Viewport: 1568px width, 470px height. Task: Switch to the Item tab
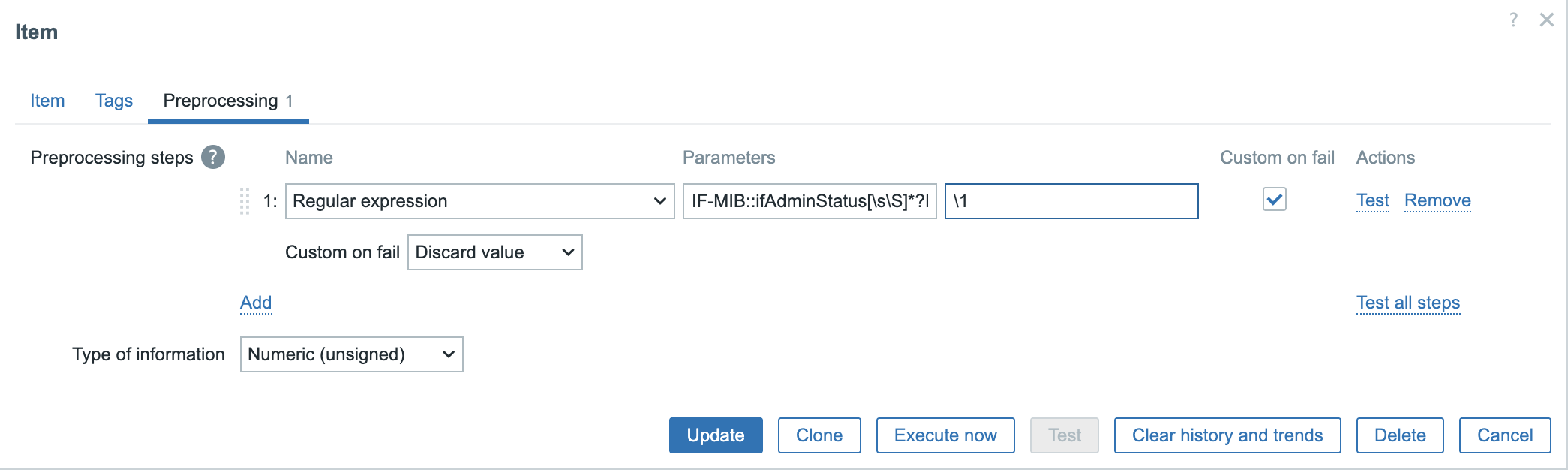[x=47, y=101]
